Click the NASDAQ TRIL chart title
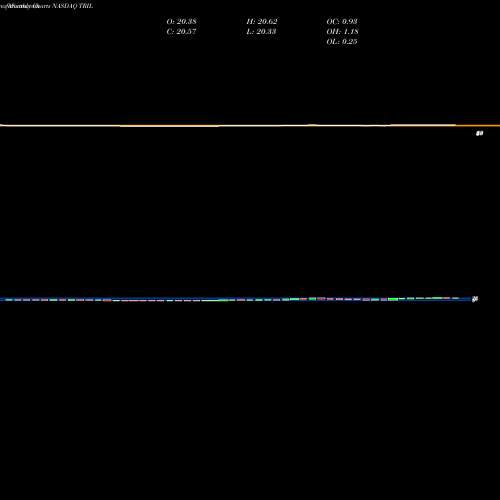Screen dimensions: 500x500 pos(72,6)
